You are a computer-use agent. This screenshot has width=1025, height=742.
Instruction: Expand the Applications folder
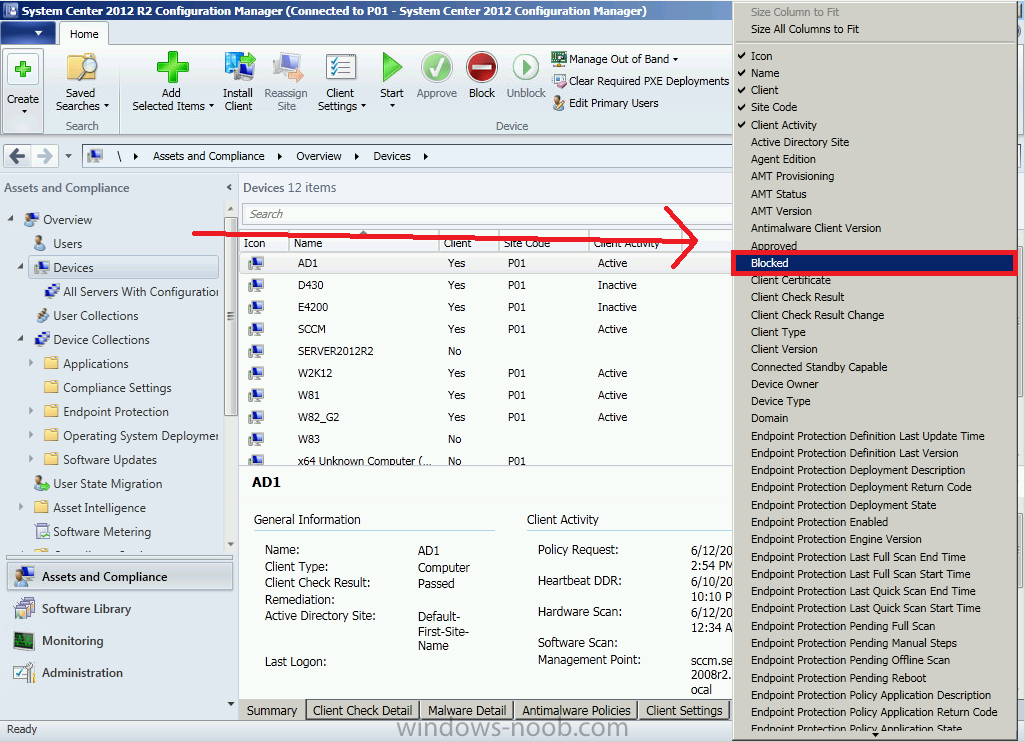pyautogui.click(x=31, y=363)
